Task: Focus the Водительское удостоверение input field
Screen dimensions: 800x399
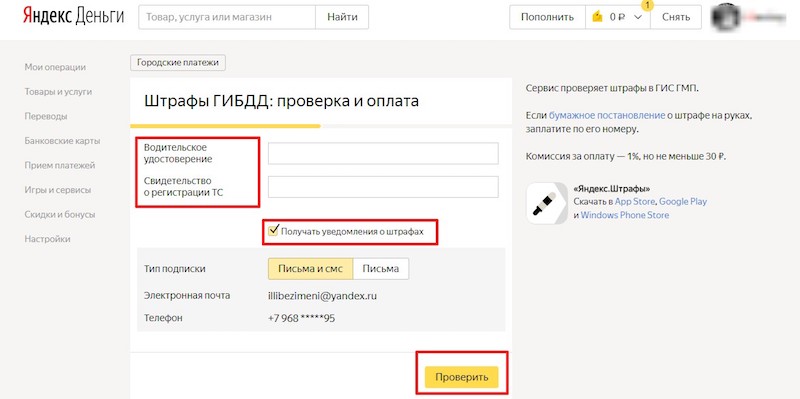Action: point(383,154)
